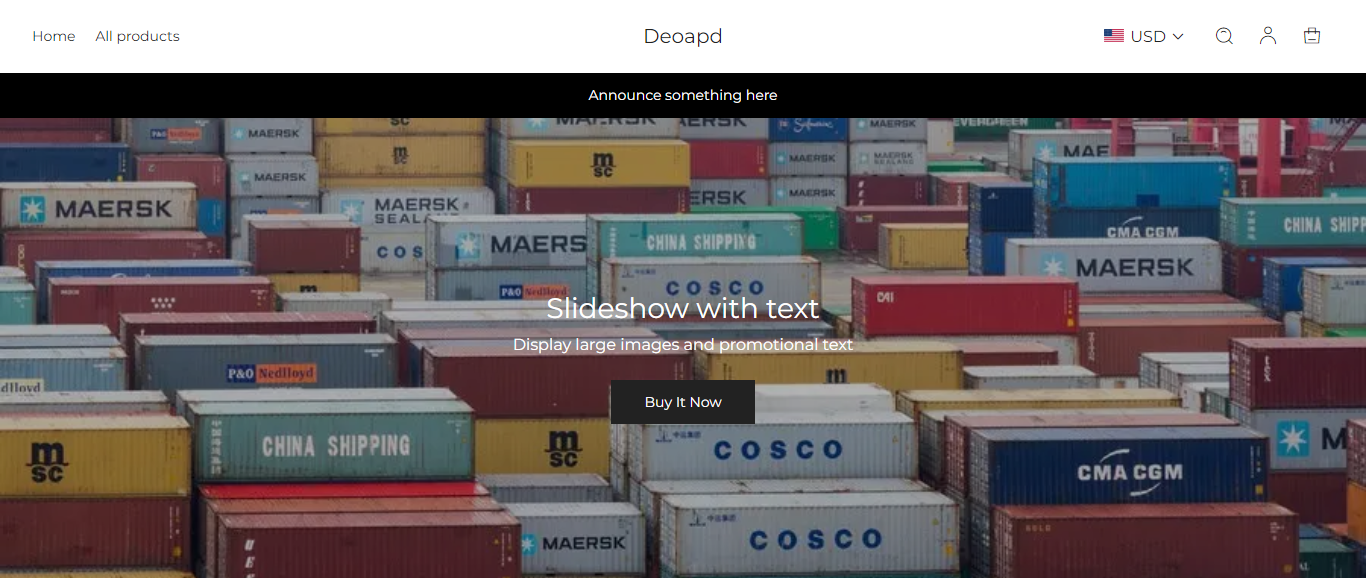Viewport: 1366px width, 578px height.
Task: Go to the Home menu item
Action: click(54, 36)
